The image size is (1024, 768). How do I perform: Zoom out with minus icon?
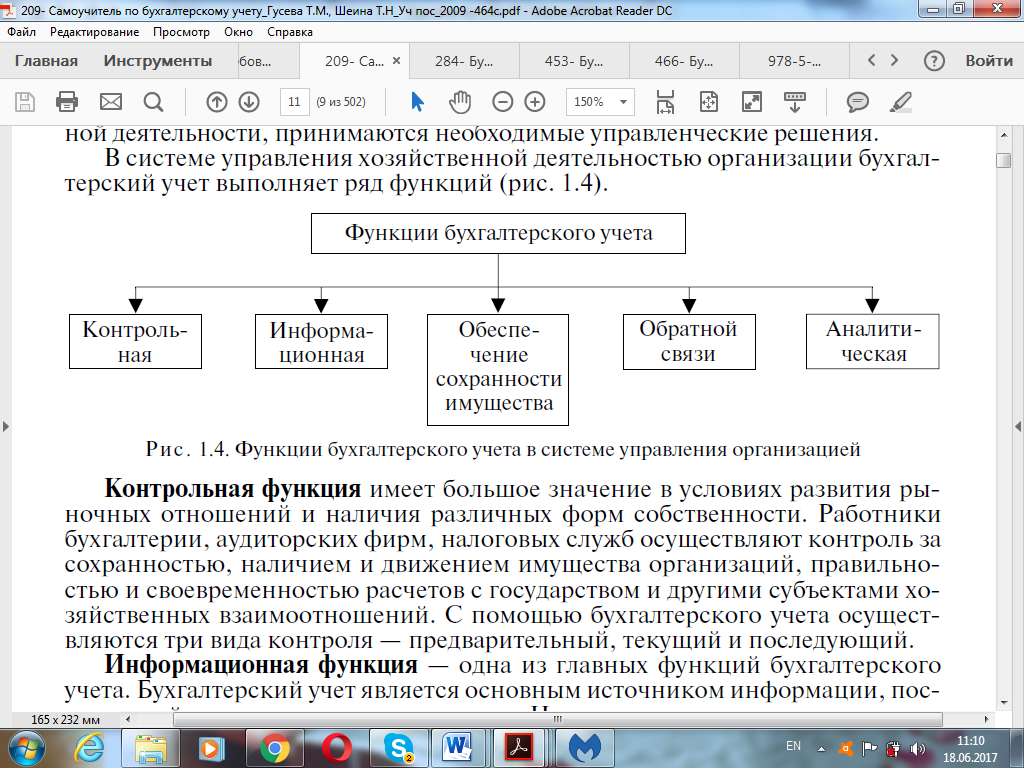502,102
